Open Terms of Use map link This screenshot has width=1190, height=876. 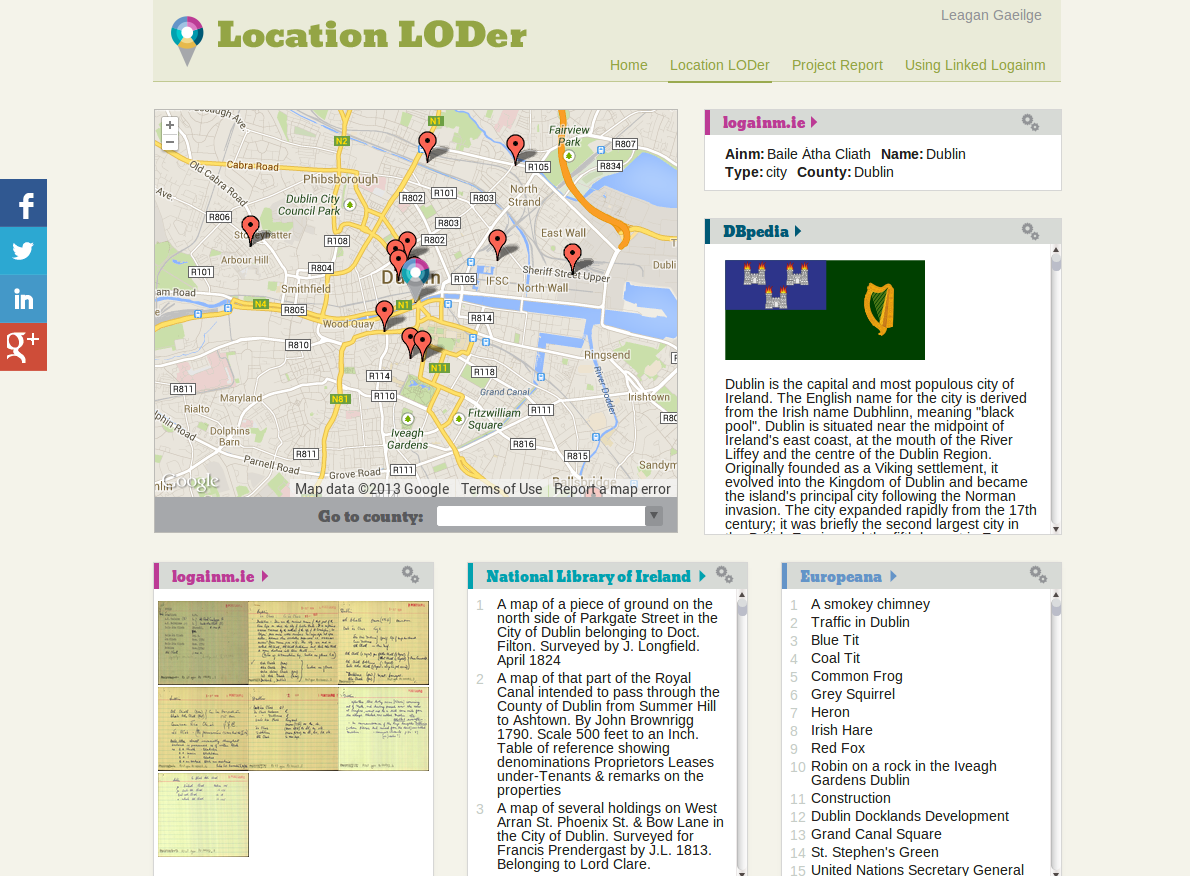coord(501,489)
